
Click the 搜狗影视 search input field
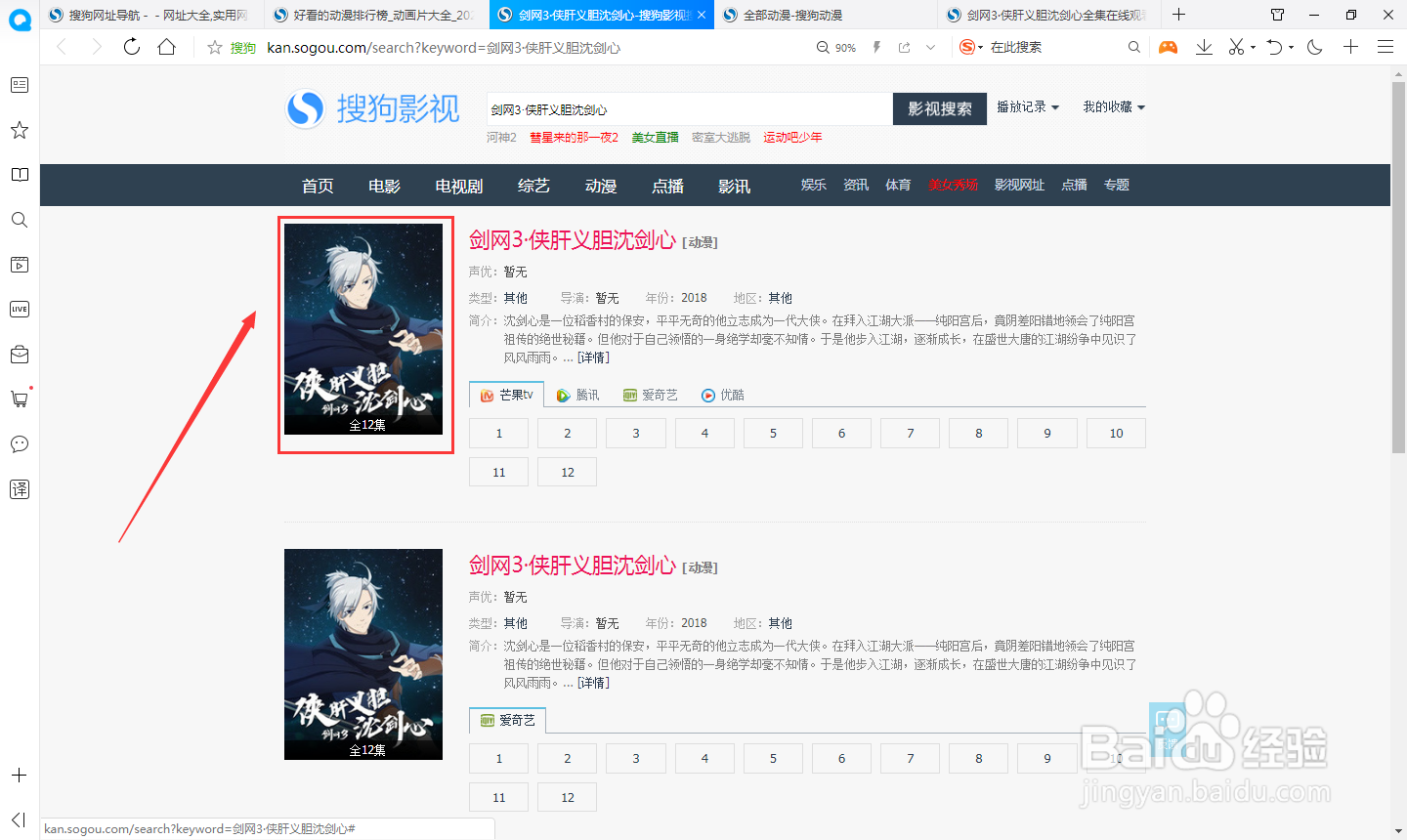tap(690, 109)
